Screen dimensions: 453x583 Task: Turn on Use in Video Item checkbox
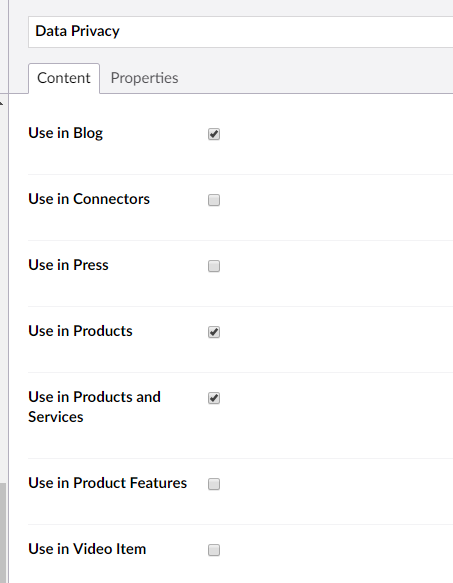tap(214, 550)
